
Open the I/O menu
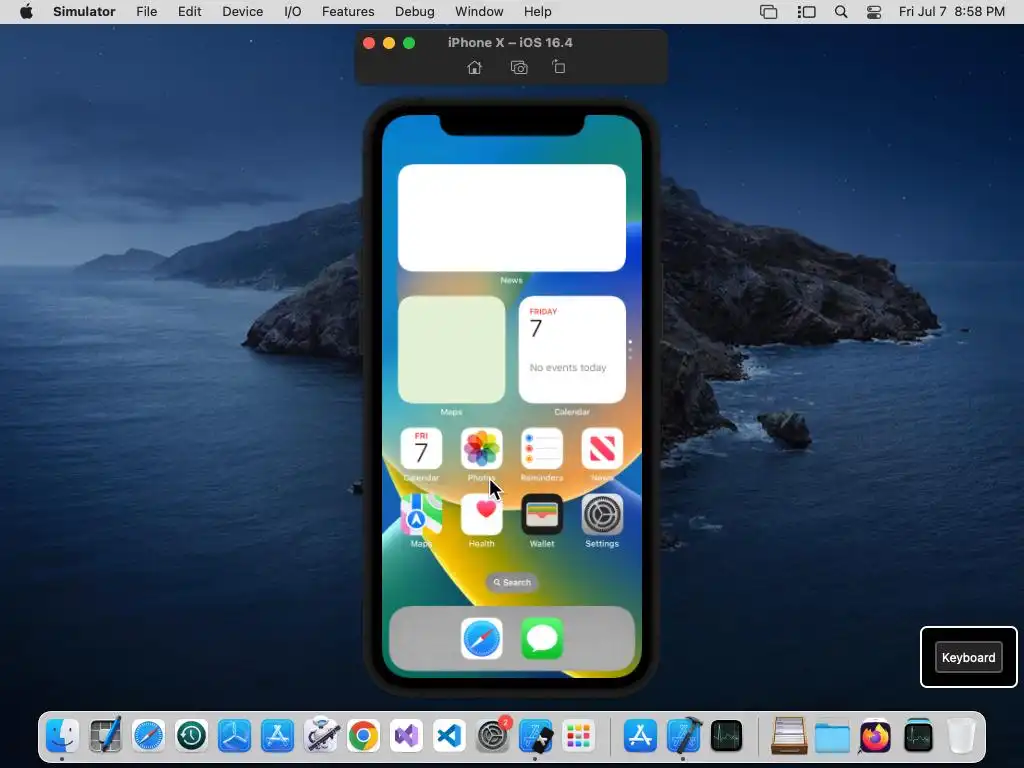click(x=293, y=11)
